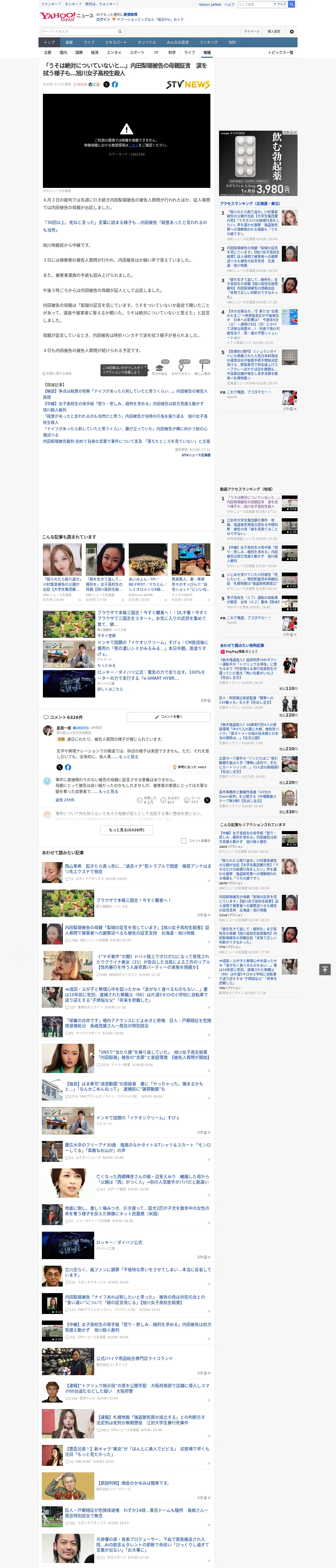Open settings via the gear icon
This screenshot has height=1568, width=336.
292,32
